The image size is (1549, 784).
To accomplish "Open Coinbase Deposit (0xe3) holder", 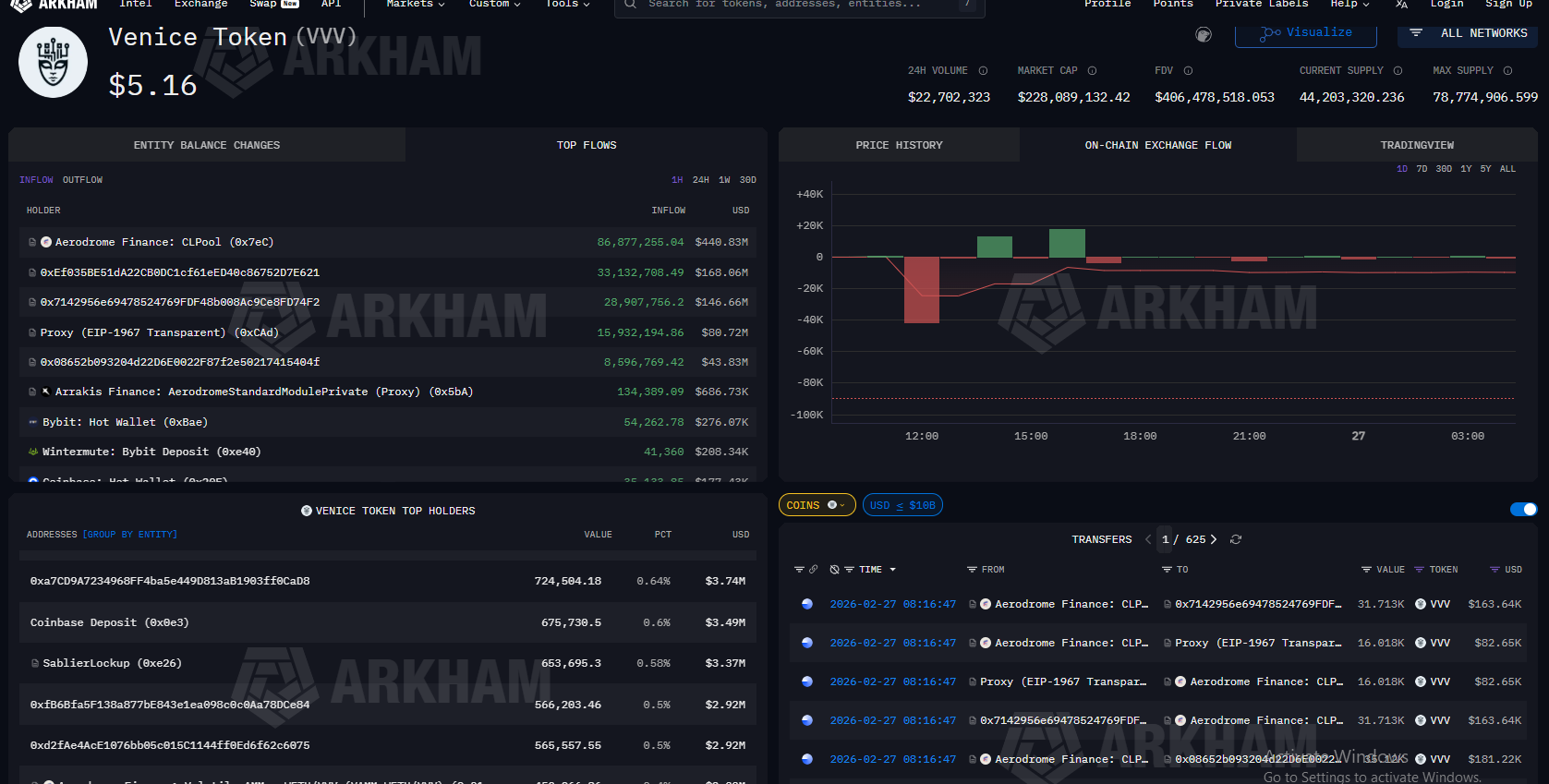I will [x=110, y=622].
